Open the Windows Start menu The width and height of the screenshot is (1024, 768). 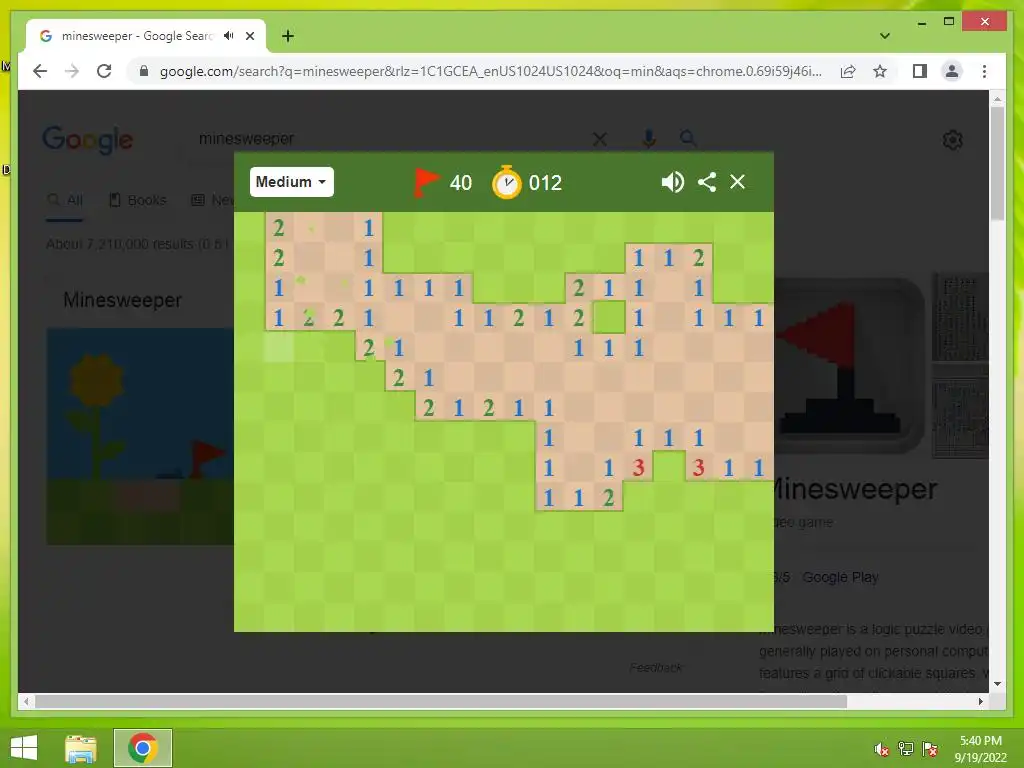click(x=24, y=748)
